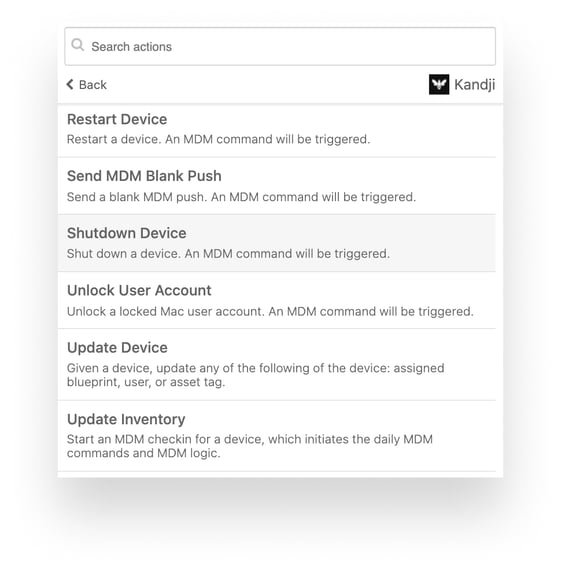Click the Update Inventory heading text
Screen dimensions: 561x570
126,419
